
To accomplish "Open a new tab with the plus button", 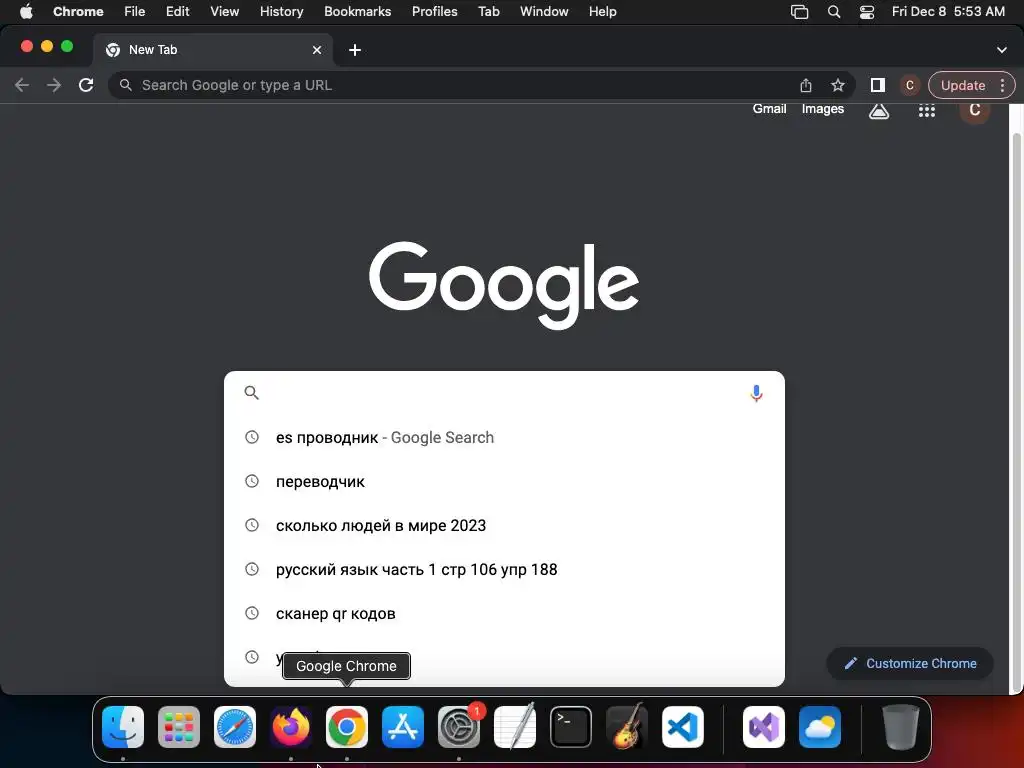I will 355,50.
